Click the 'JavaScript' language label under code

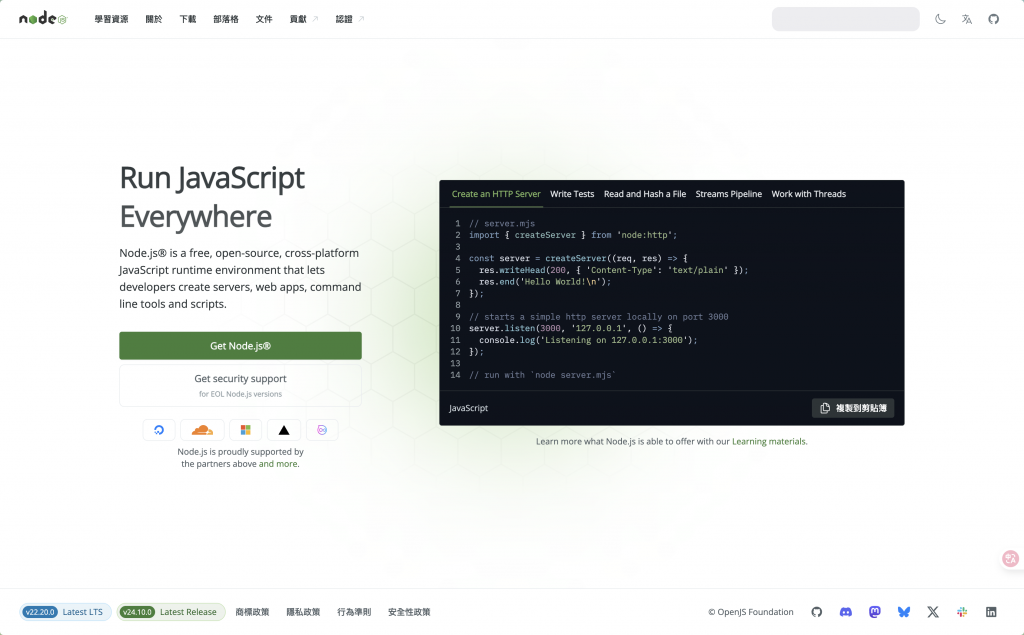[x=468, y=408]
